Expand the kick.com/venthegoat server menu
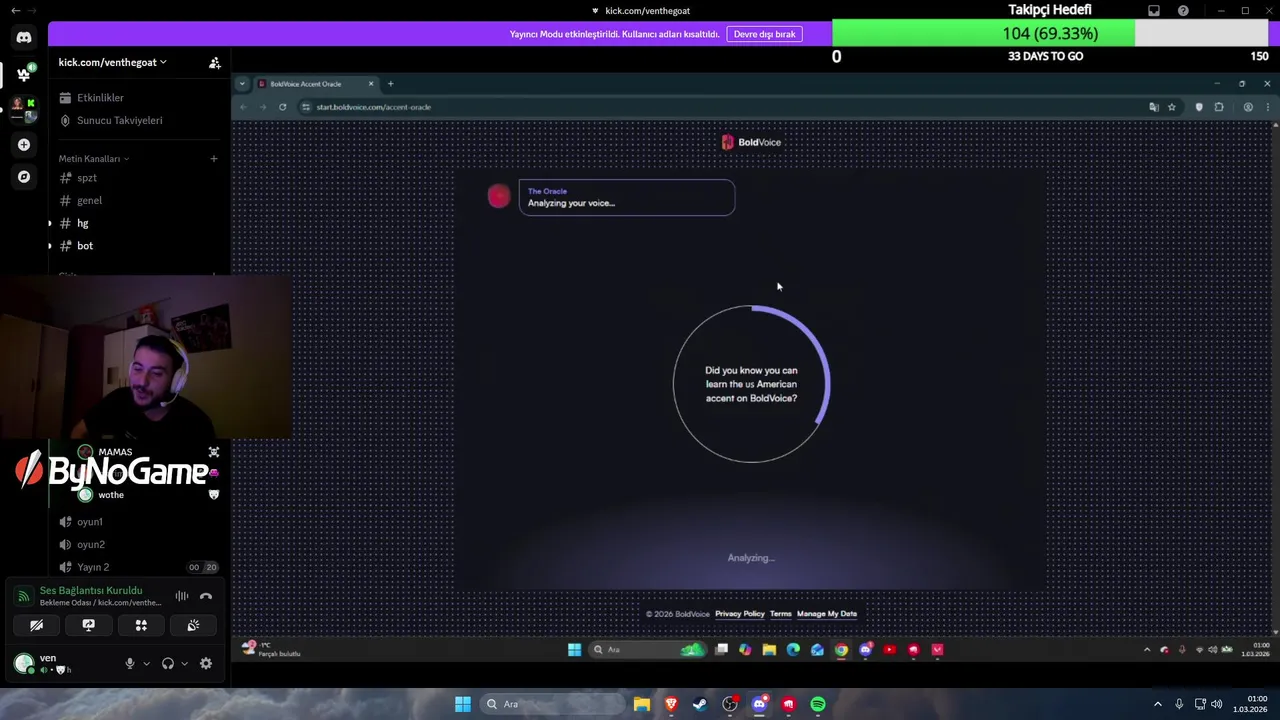 point(112,62)
